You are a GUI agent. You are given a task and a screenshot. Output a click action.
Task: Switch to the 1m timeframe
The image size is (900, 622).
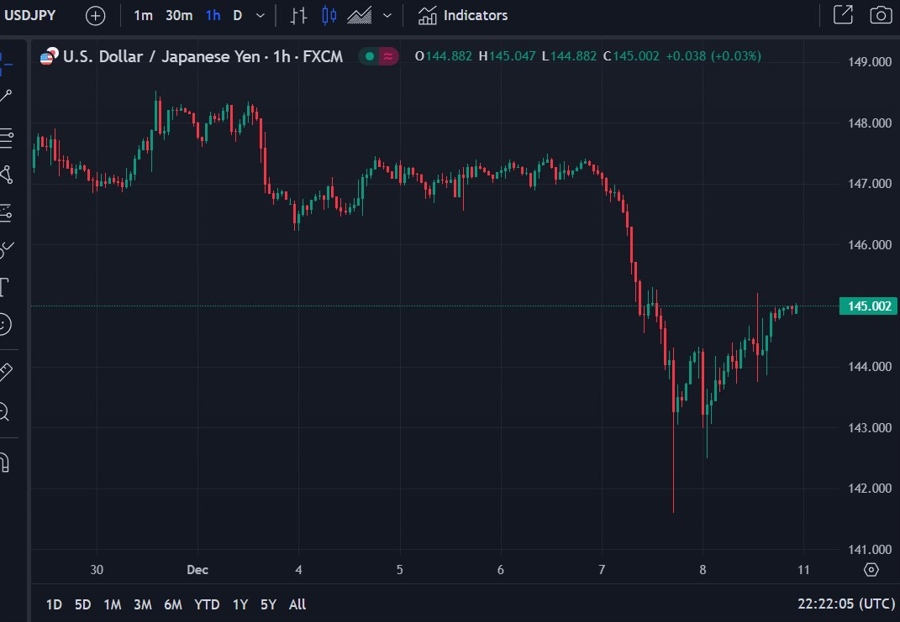pyautogui.click(x=143, y=15)
